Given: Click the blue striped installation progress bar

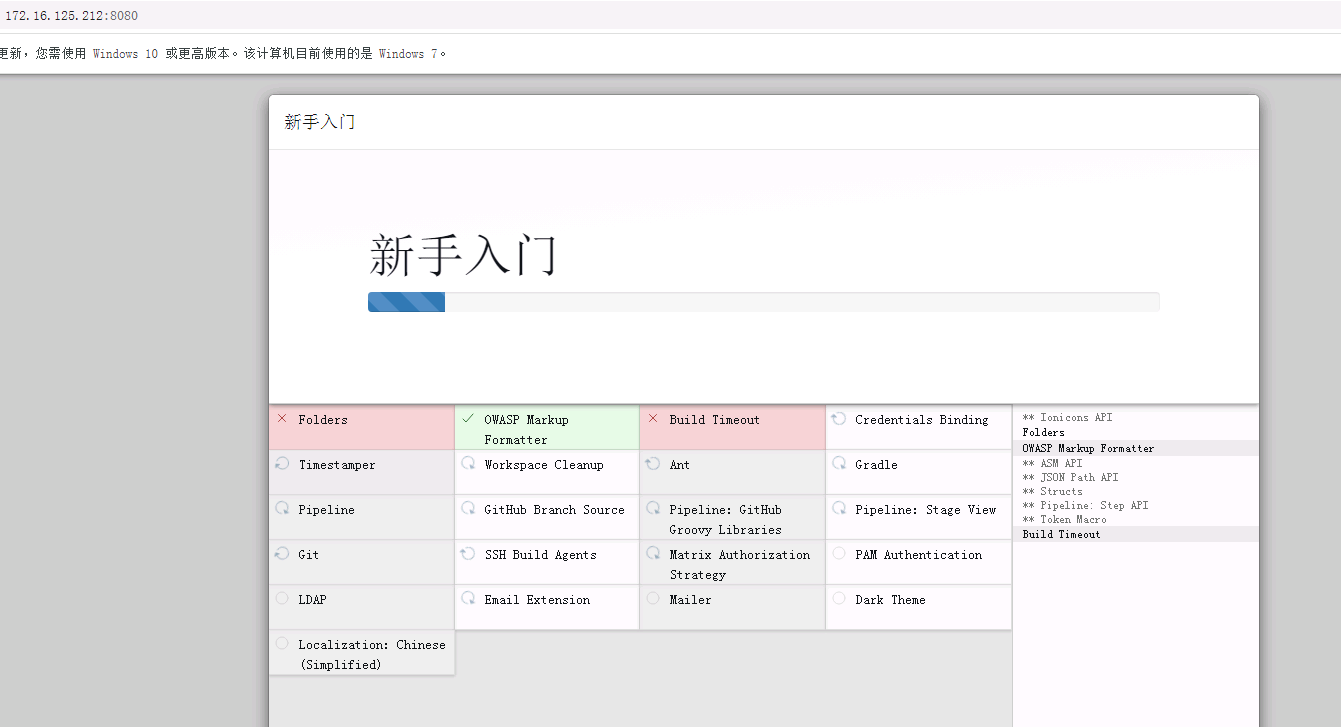Looking at the screenshot, I should click(407, 302).
